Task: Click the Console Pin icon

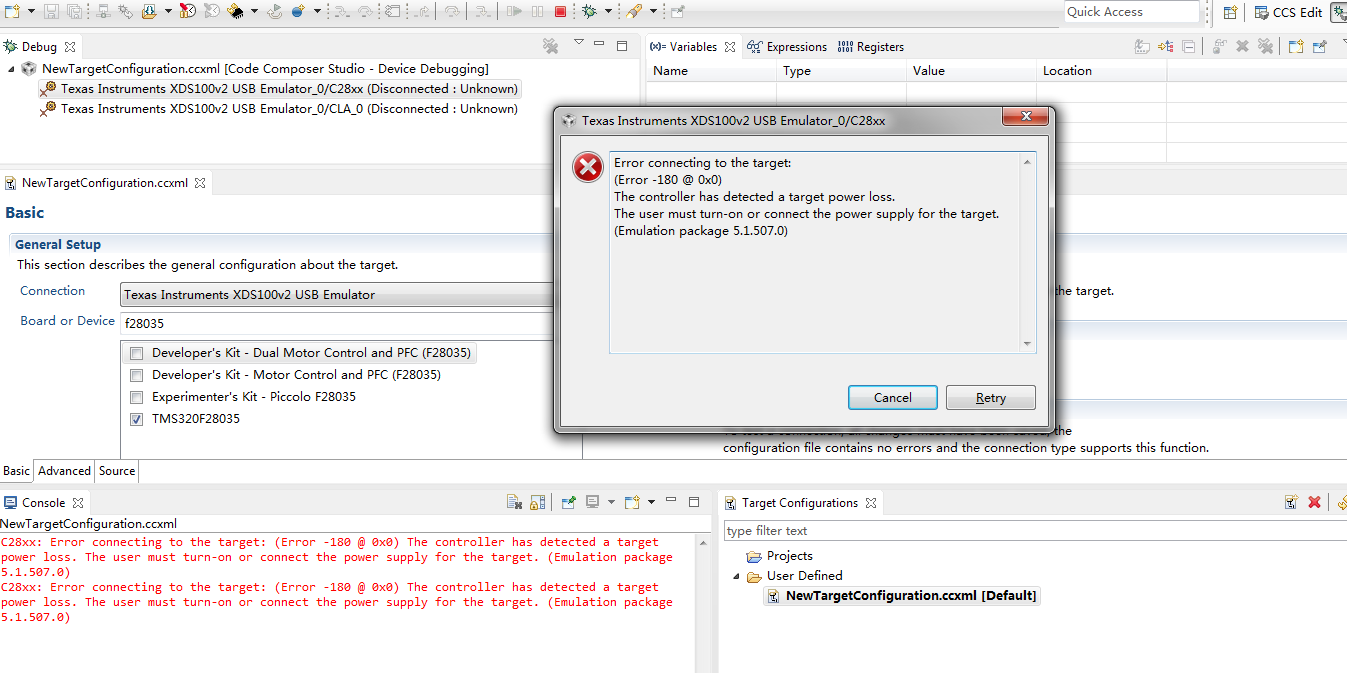Action: click(x=568, y=502)
